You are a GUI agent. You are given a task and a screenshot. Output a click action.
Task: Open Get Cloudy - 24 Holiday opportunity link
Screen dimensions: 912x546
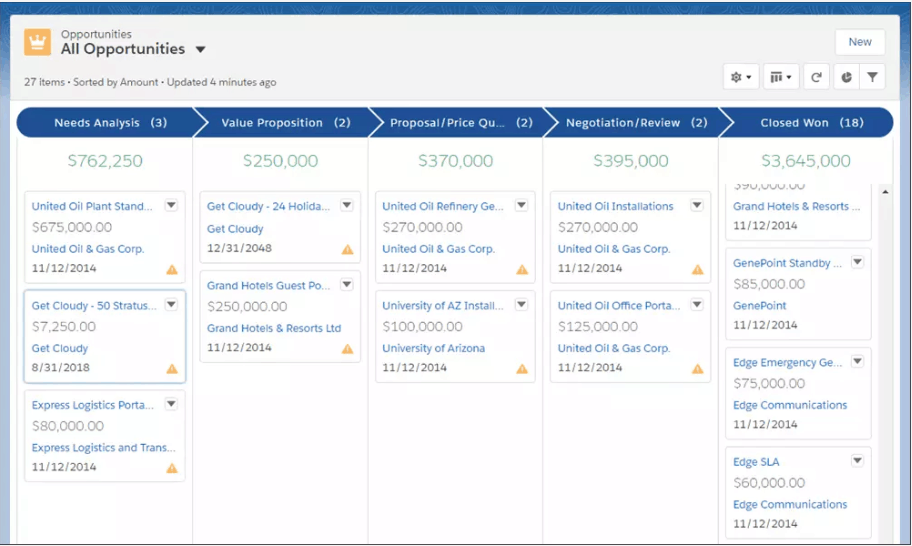pos(268,206)
